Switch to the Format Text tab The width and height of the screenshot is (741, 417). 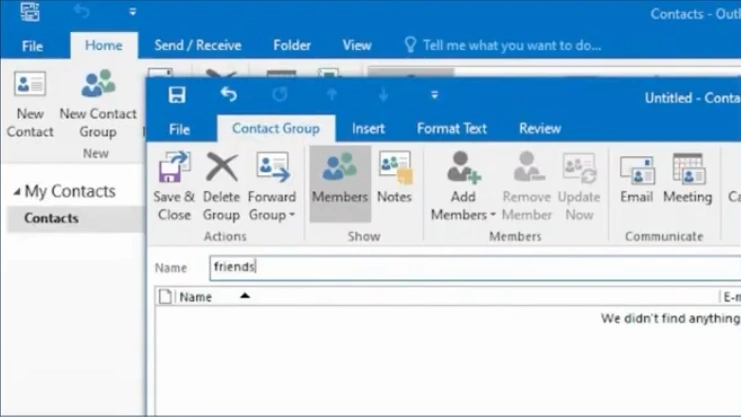point(451,129)
